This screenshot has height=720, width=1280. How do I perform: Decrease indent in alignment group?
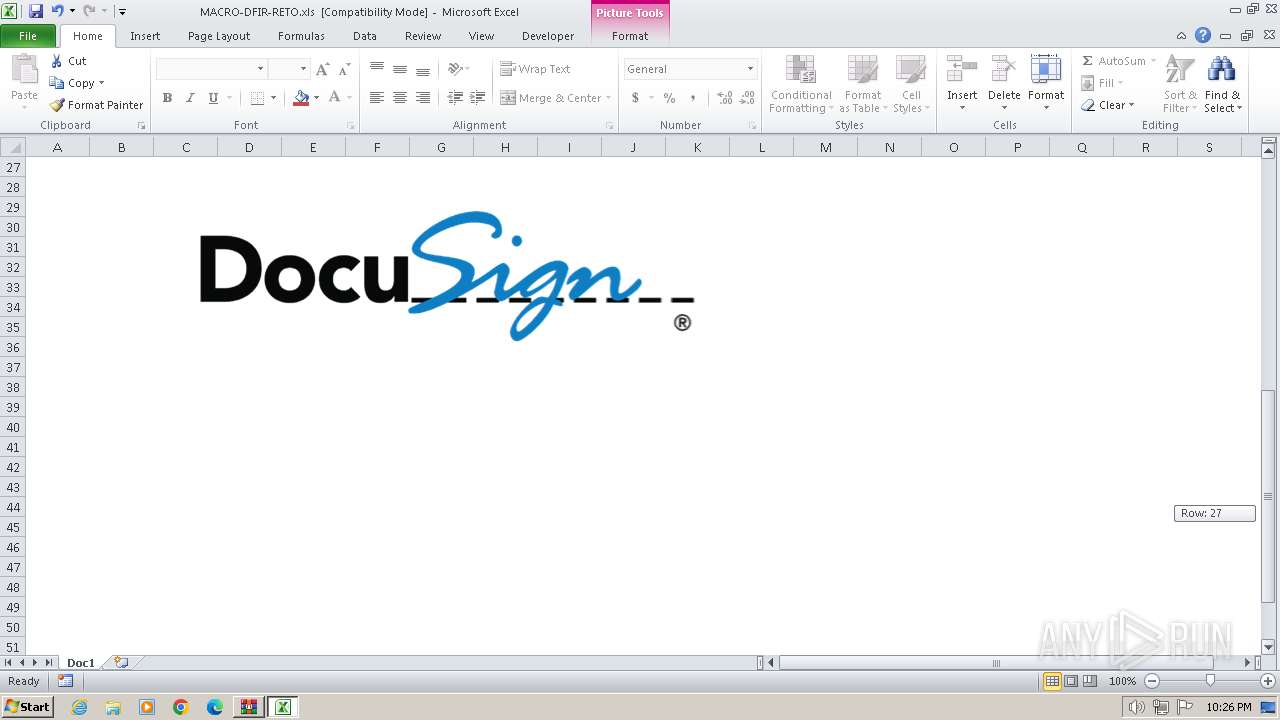point(455,98)
